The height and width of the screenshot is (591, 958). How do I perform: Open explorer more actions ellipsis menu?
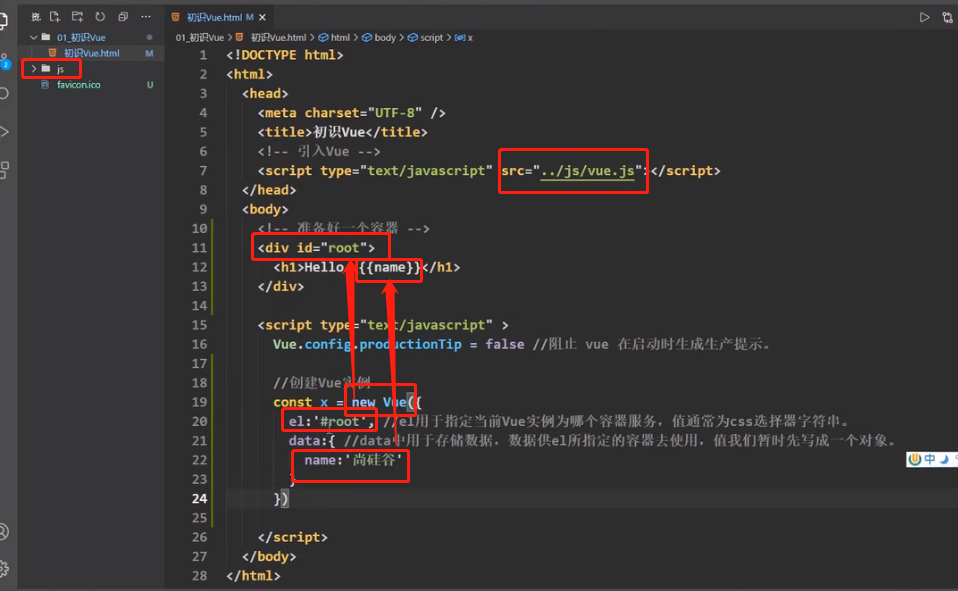(x=146, y=17)
